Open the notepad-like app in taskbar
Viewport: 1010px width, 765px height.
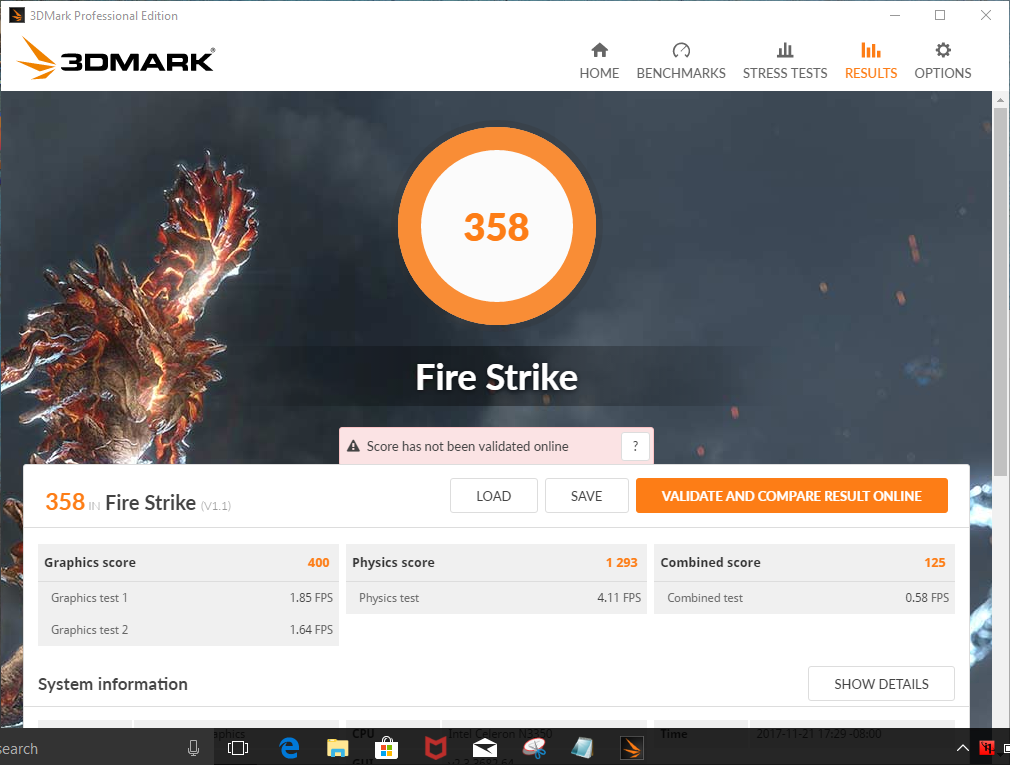coord(582,748)
